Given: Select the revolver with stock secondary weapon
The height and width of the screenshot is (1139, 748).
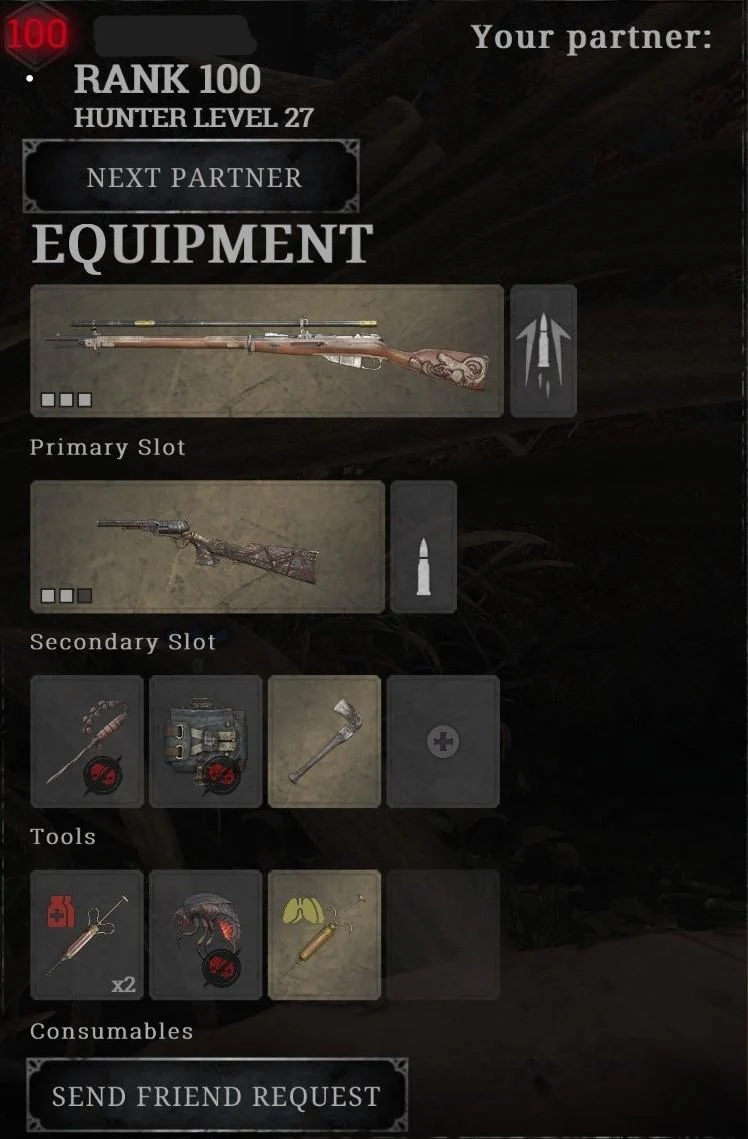Looking at the screenshot, I should click(208, 547).
